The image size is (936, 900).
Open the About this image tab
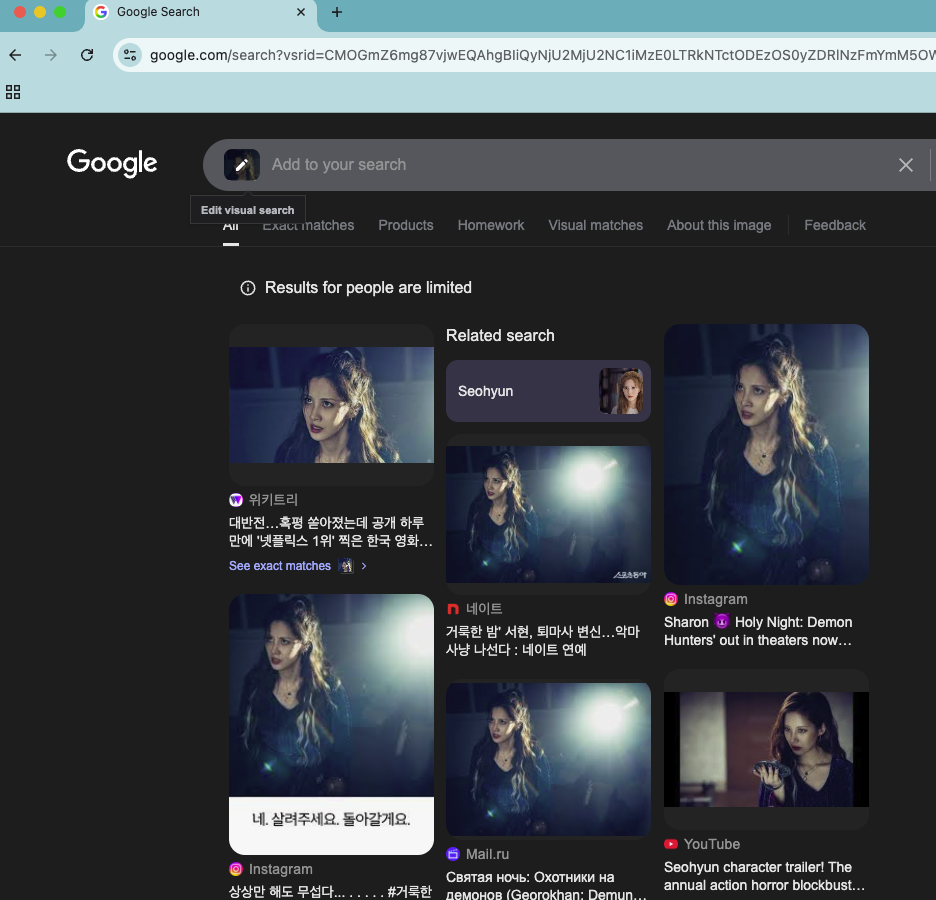coord(718,225)
